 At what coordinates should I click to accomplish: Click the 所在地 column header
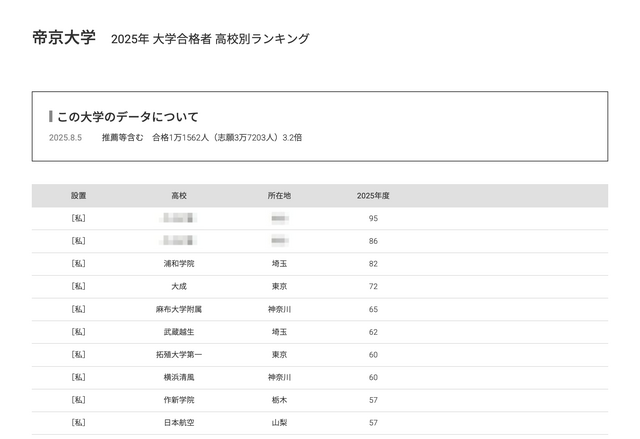click(279, 196)
